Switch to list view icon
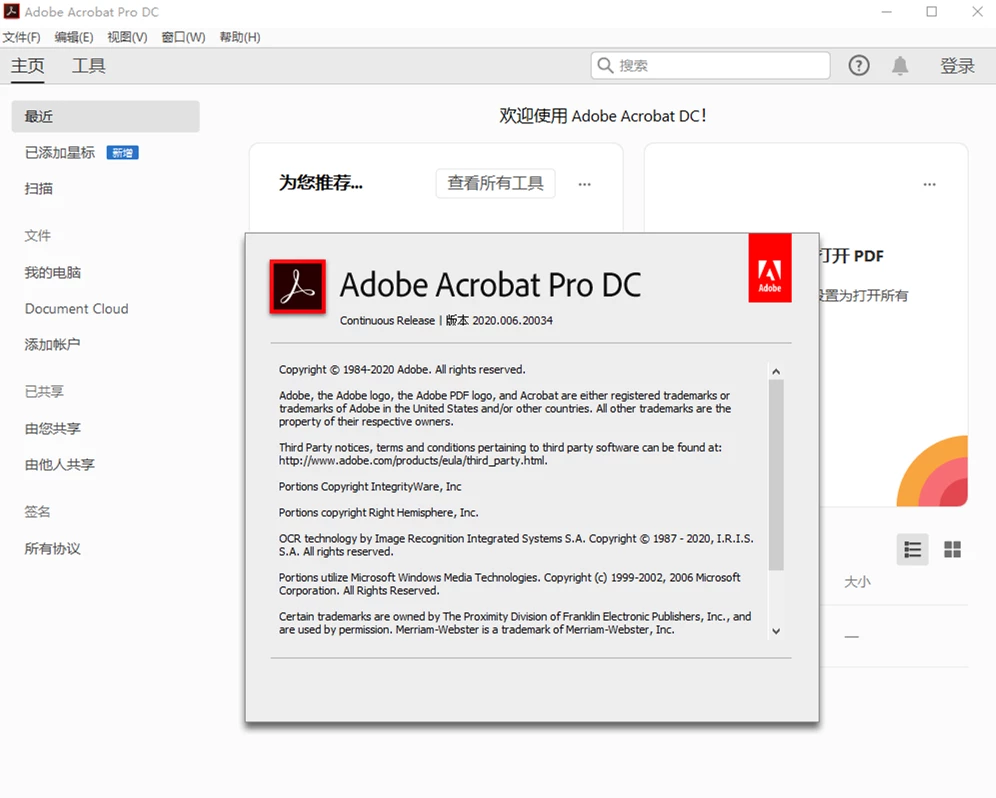This screenshot has width=996, height=798. click(912, 549)
